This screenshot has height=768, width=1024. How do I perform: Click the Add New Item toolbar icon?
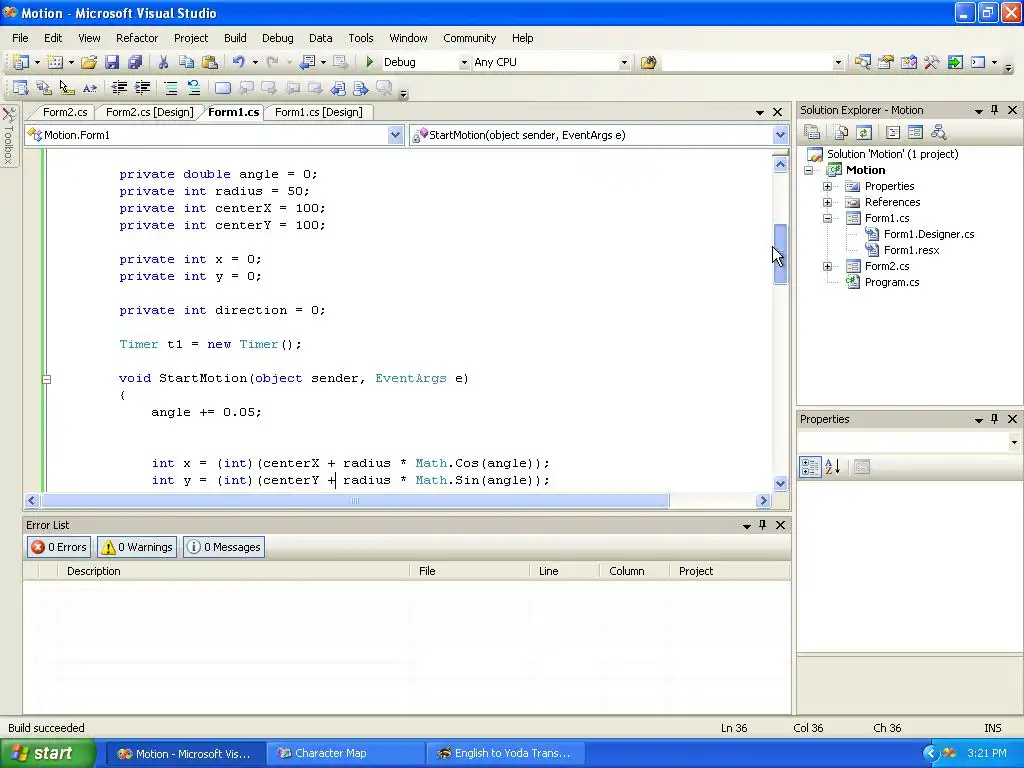(x=55, y=62)
